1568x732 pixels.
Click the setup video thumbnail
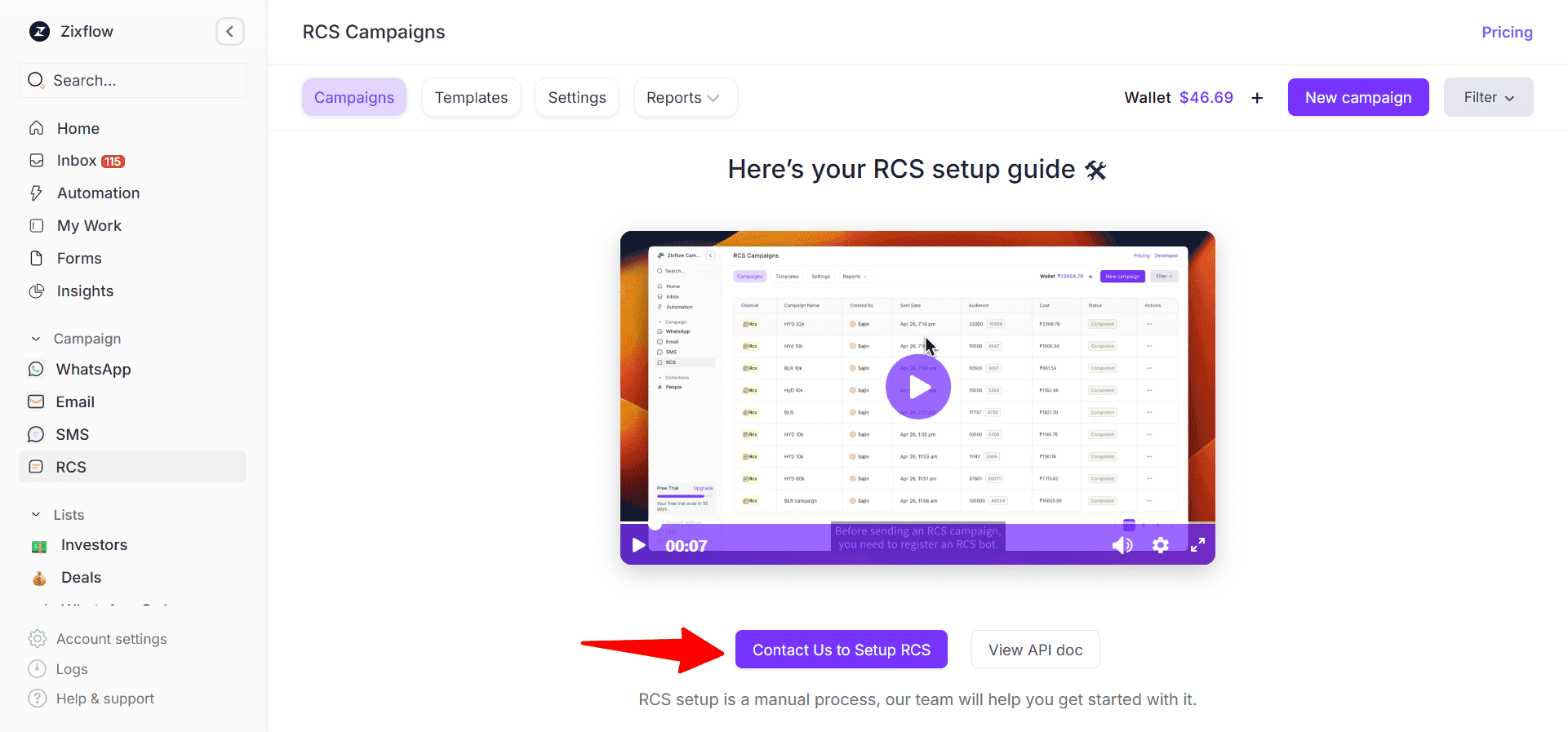click(917, 397)
